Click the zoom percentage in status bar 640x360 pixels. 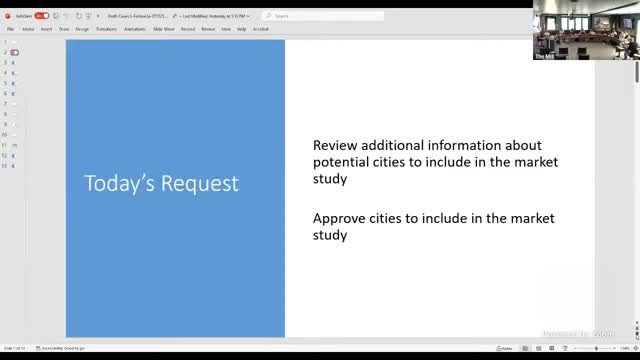point(624,348)
